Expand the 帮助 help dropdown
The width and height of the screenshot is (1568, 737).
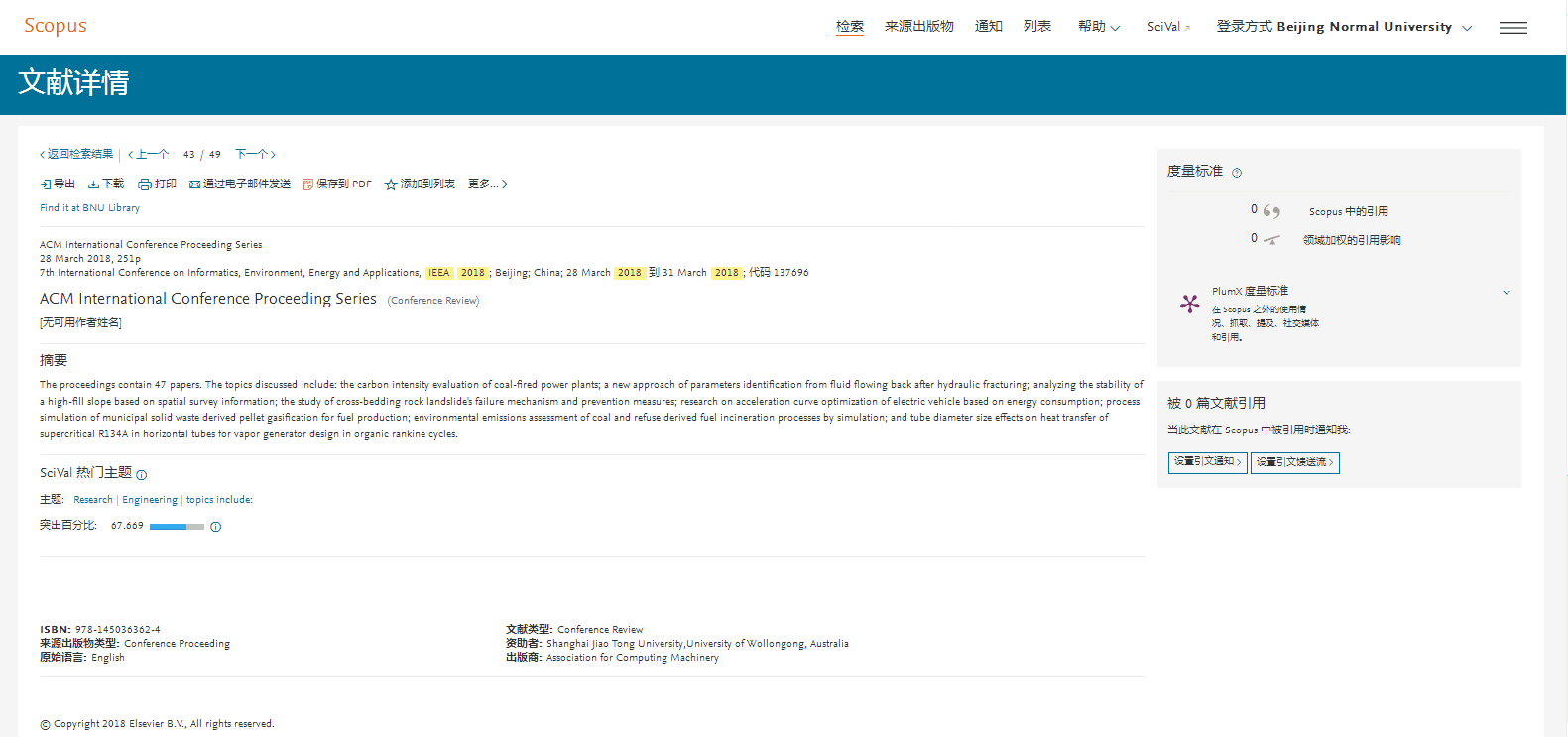tap(1099, 26)
